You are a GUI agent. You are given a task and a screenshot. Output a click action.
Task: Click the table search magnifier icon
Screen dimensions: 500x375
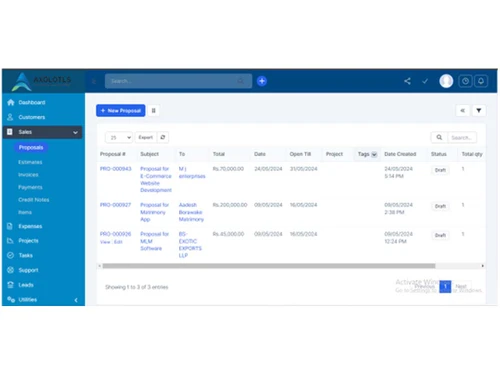pos(439,137)
